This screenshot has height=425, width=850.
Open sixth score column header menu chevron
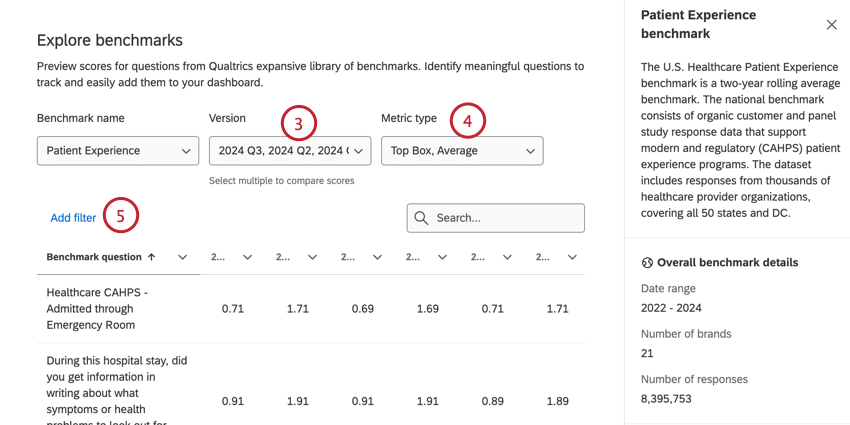point(573,257)
